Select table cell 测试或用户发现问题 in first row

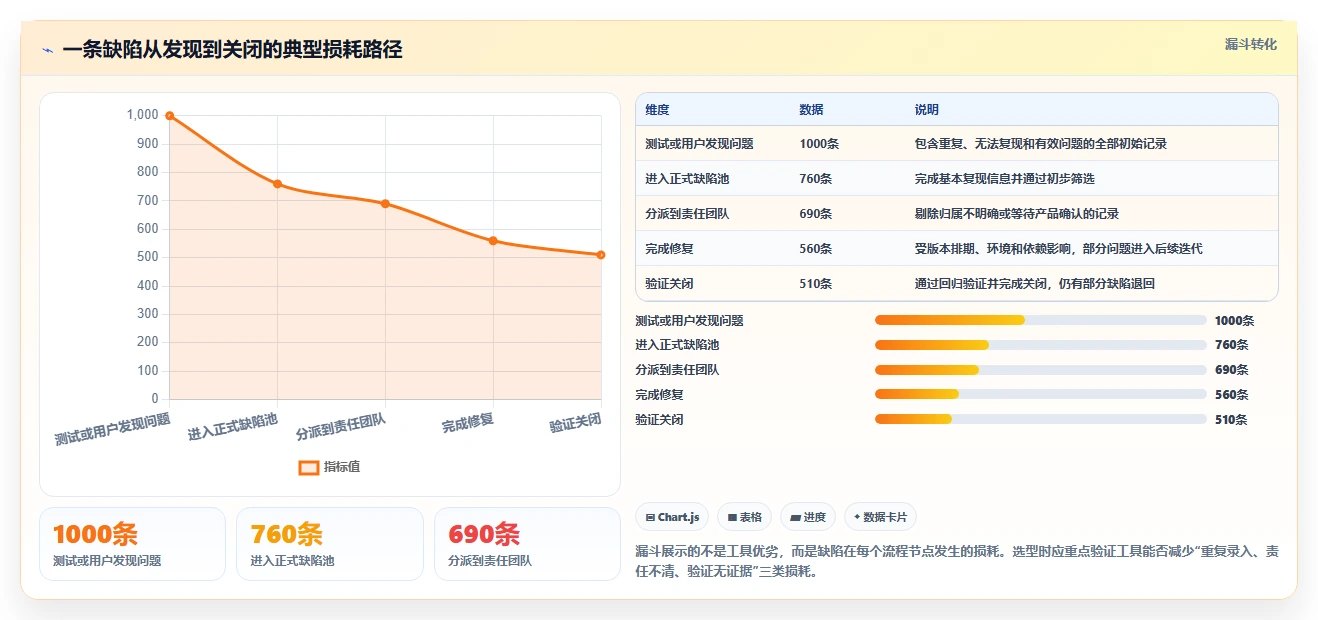(x=700, y=144)
